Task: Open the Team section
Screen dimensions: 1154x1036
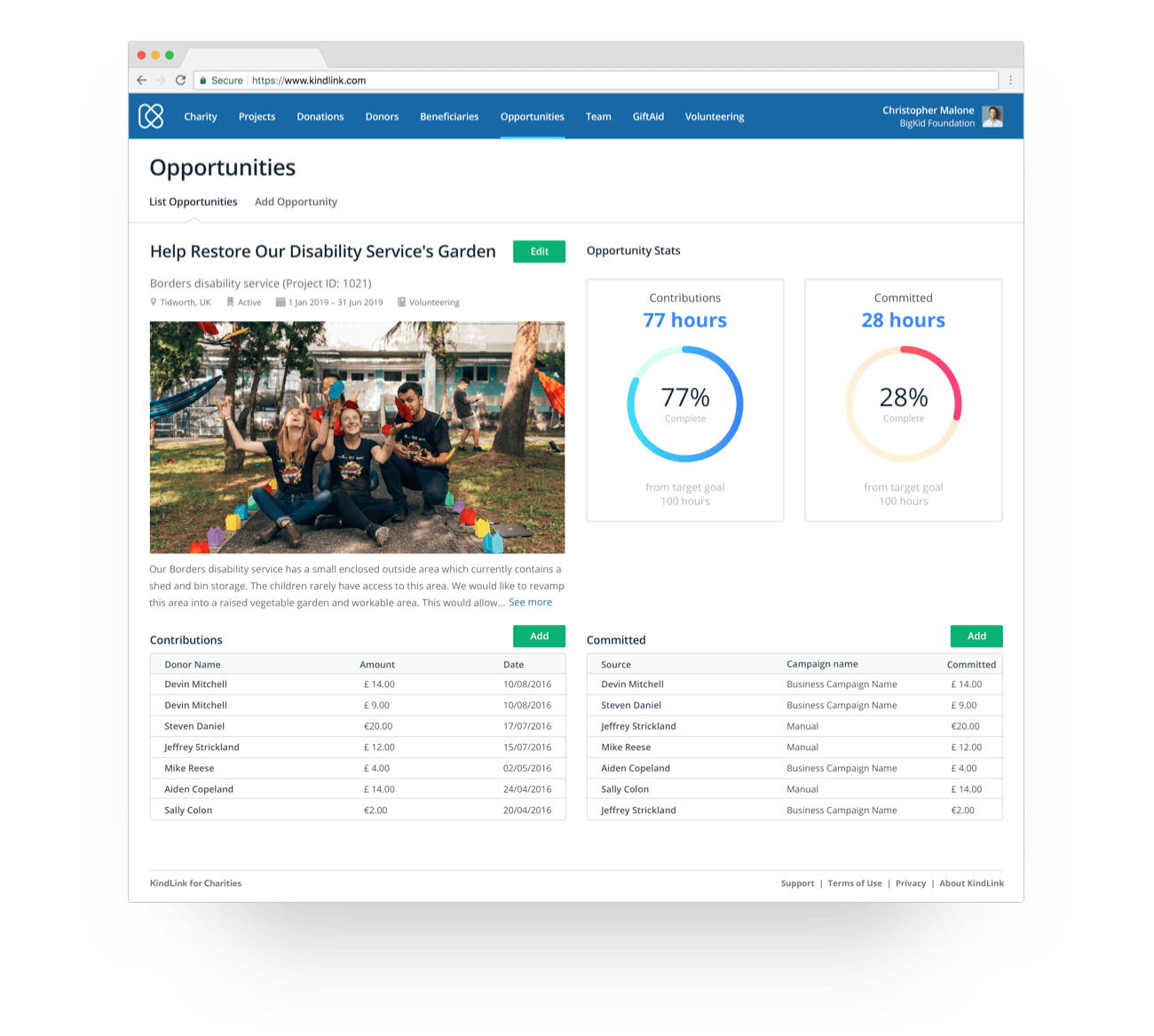Action: pyautogui.click(x=598, y=116)
